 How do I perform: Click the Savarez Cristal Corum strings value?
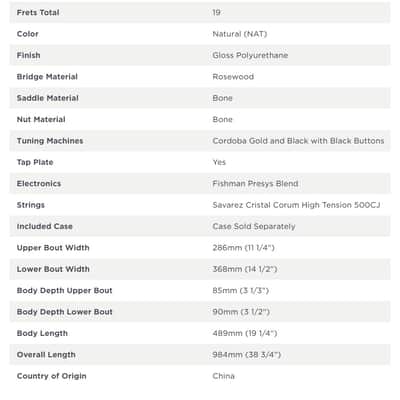point(296,205)
